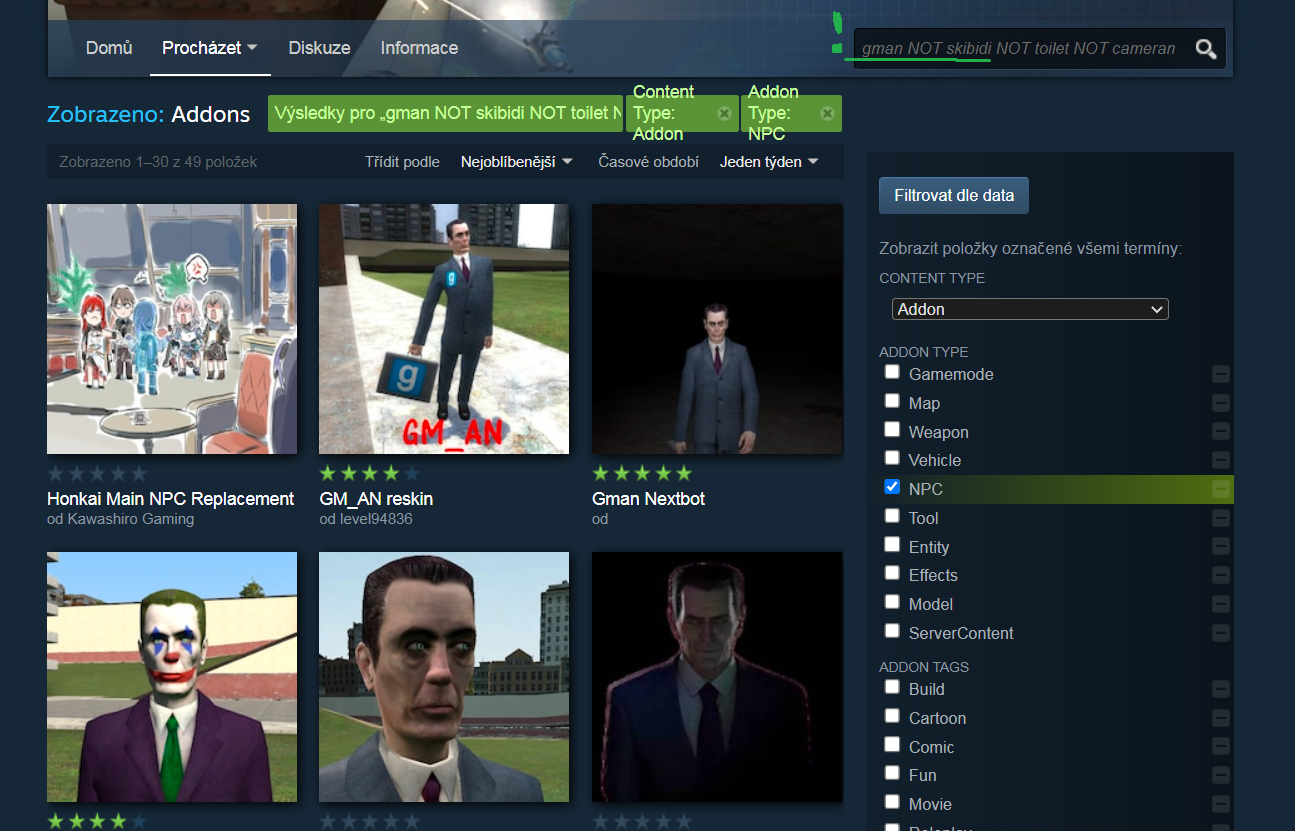Viewport: 1295px width, 831px height.
Task: Remove the Content Type: Addon filter
Action: [724, 114]
